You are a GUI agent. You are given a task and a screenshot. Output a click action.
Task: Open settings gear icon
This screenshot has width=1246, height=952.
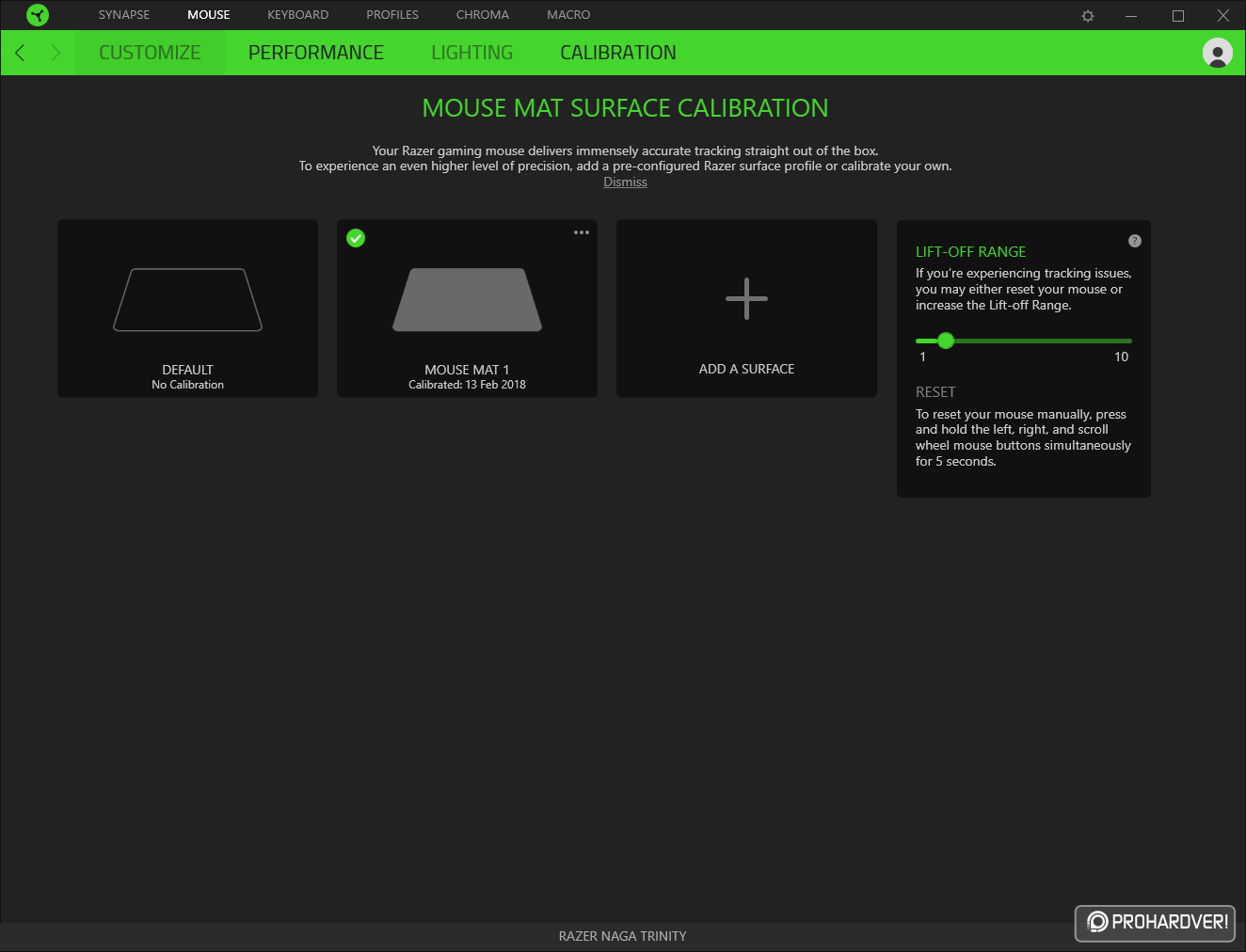tap(1088, 16)
